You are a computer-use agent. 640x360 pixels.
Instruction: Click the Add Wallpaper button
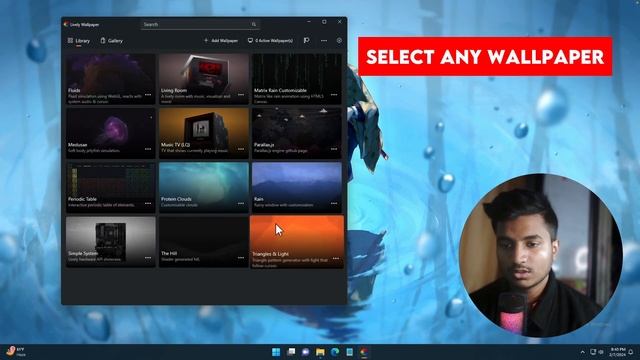[221, 40]
